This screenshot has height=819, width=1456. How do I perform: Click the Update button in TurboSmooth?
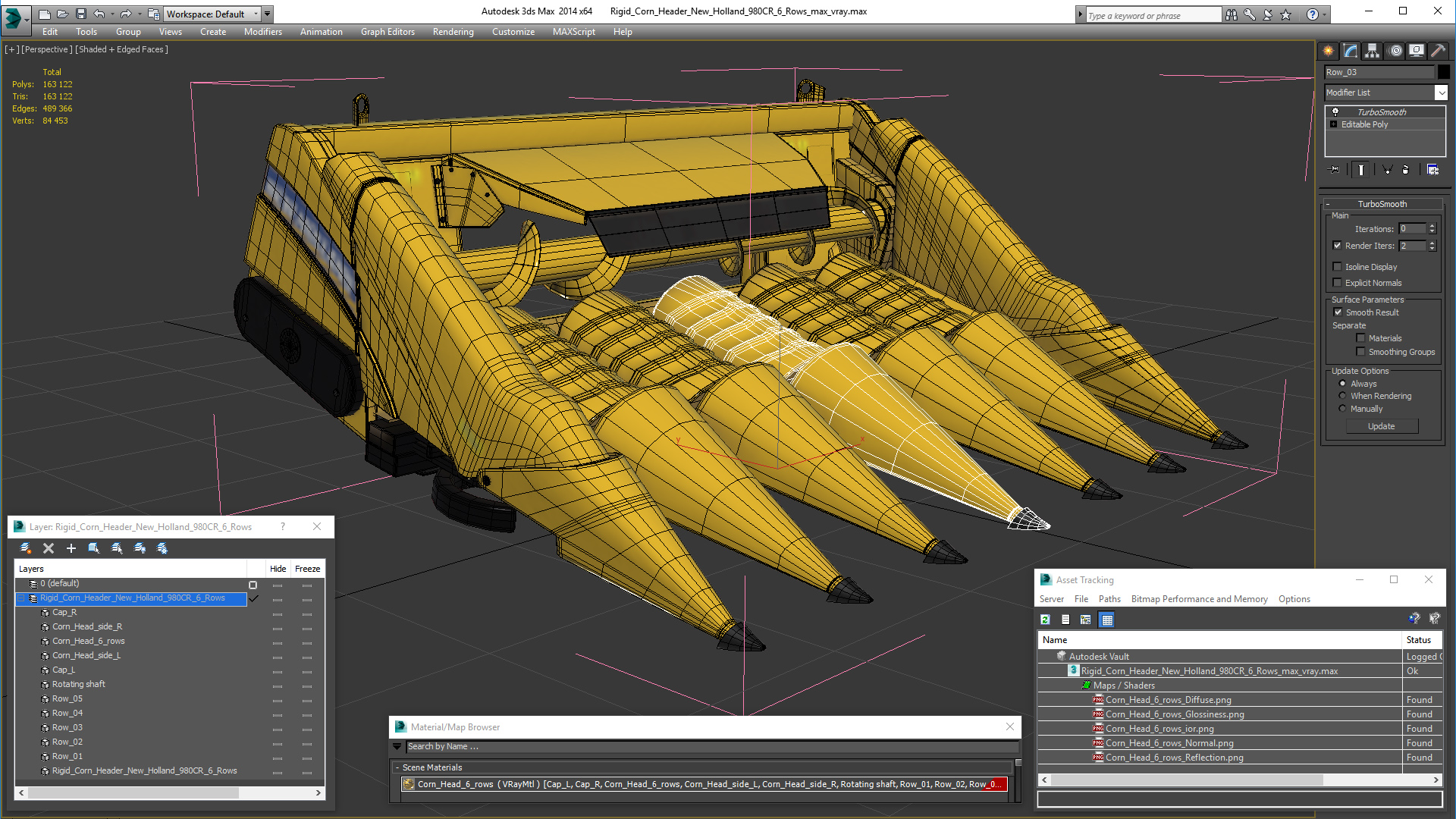click(1382, 426)
